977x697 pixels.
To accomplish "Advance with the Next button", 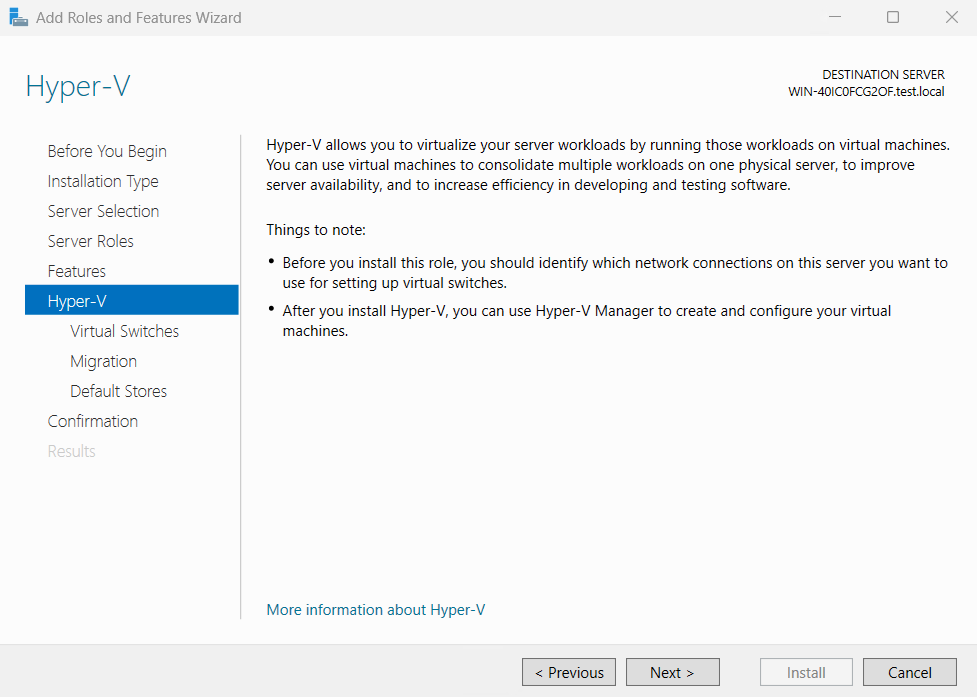I will 672,672.
